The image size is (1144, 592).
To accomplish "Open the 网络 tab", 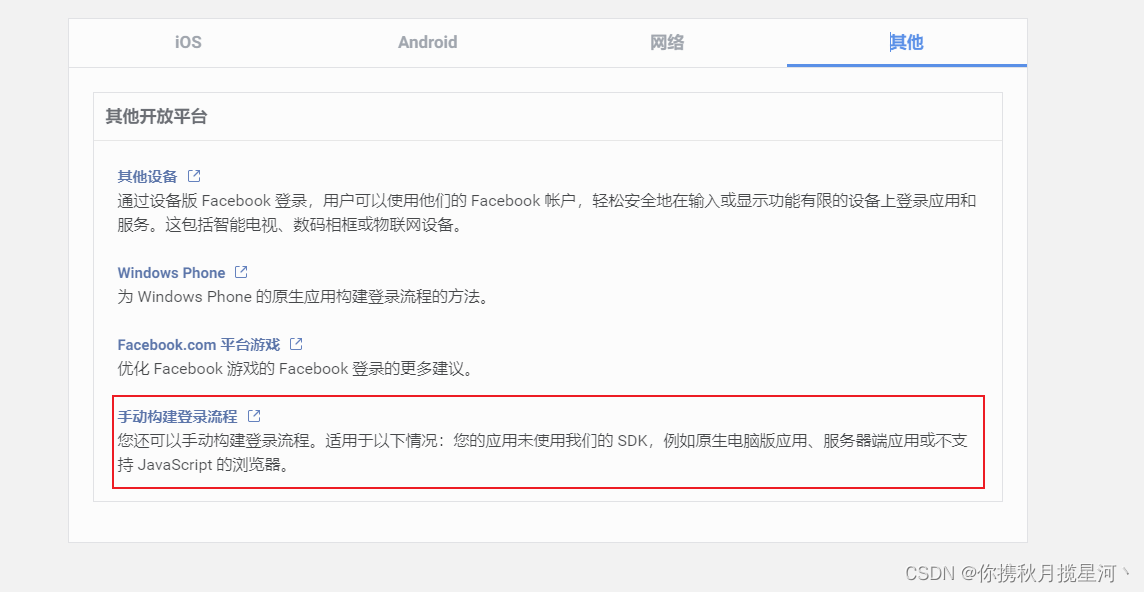I will (667, 42).
